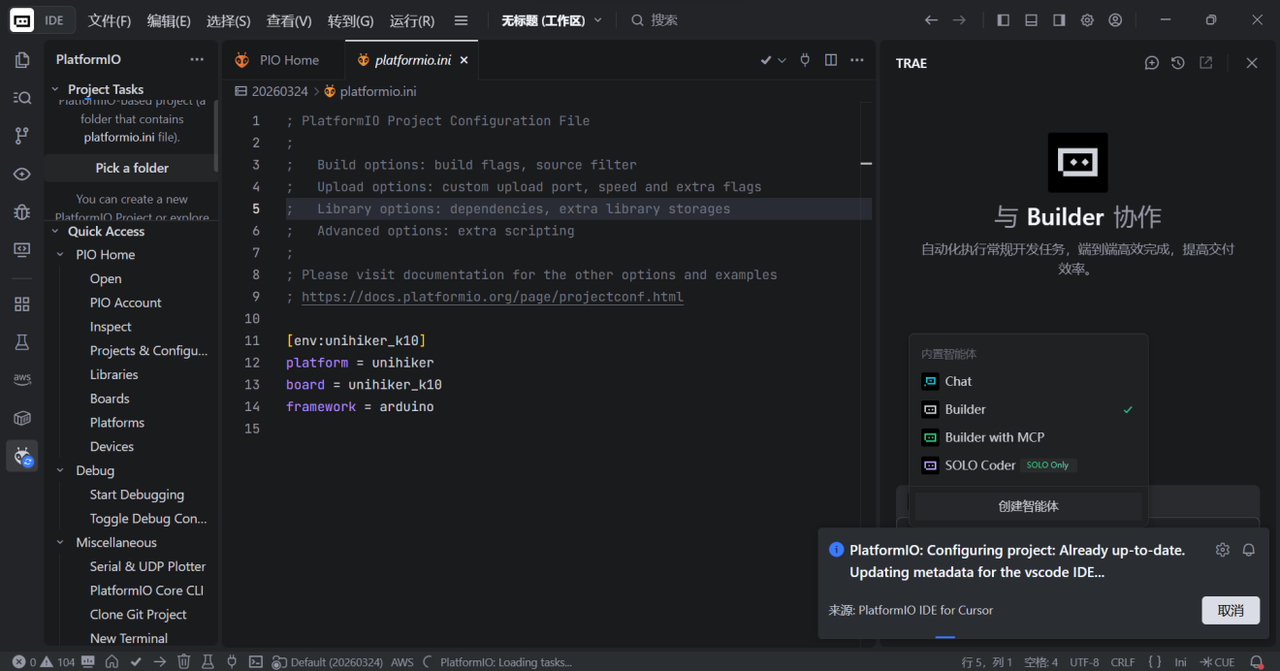Select Builder with MCP agent
Image resolution: width=1280 pixels, height=671 pixels.
1028,437
